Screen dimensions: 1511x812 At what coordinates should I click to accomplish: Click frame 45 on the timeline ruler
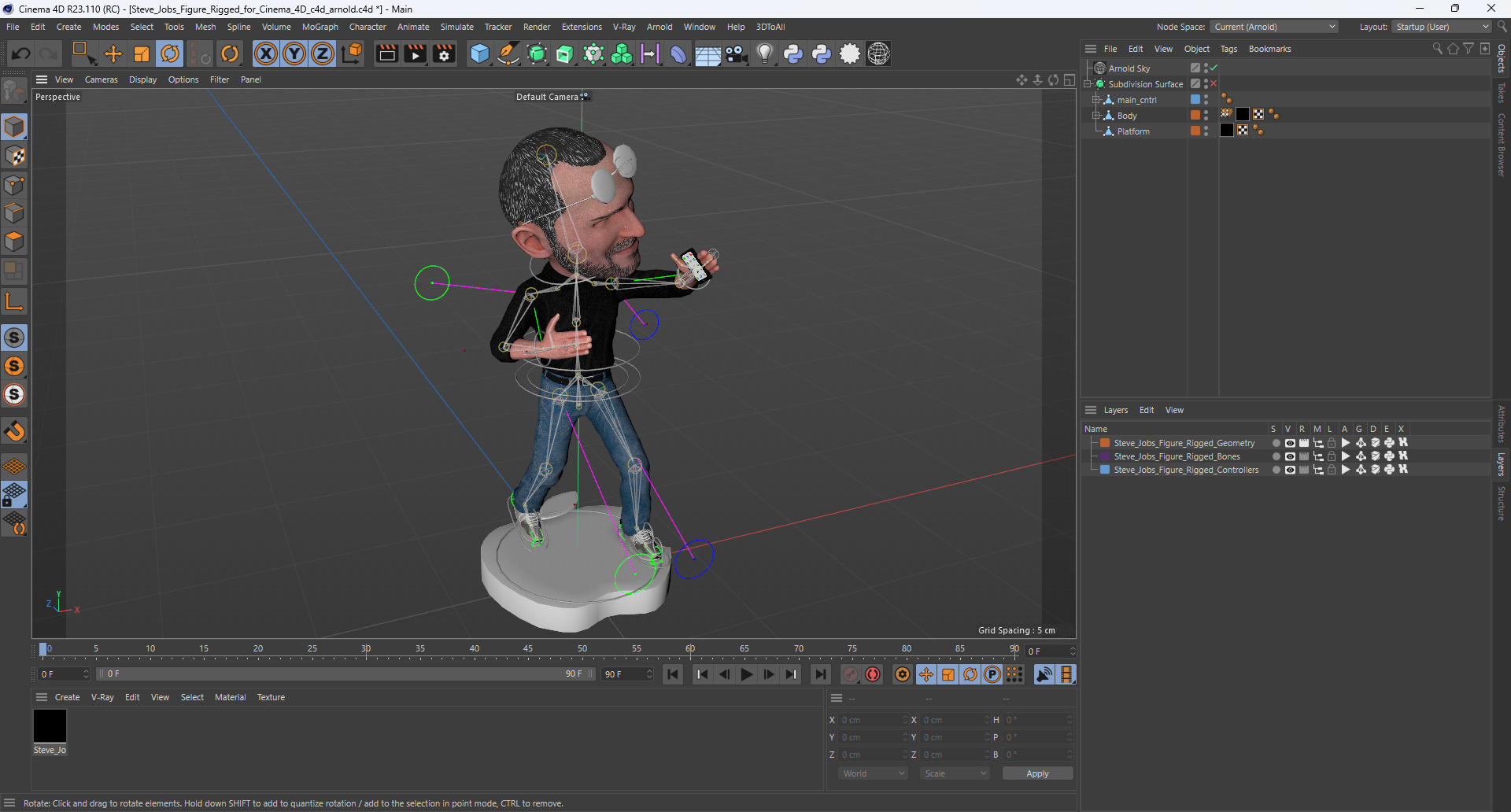pos(528,650)
